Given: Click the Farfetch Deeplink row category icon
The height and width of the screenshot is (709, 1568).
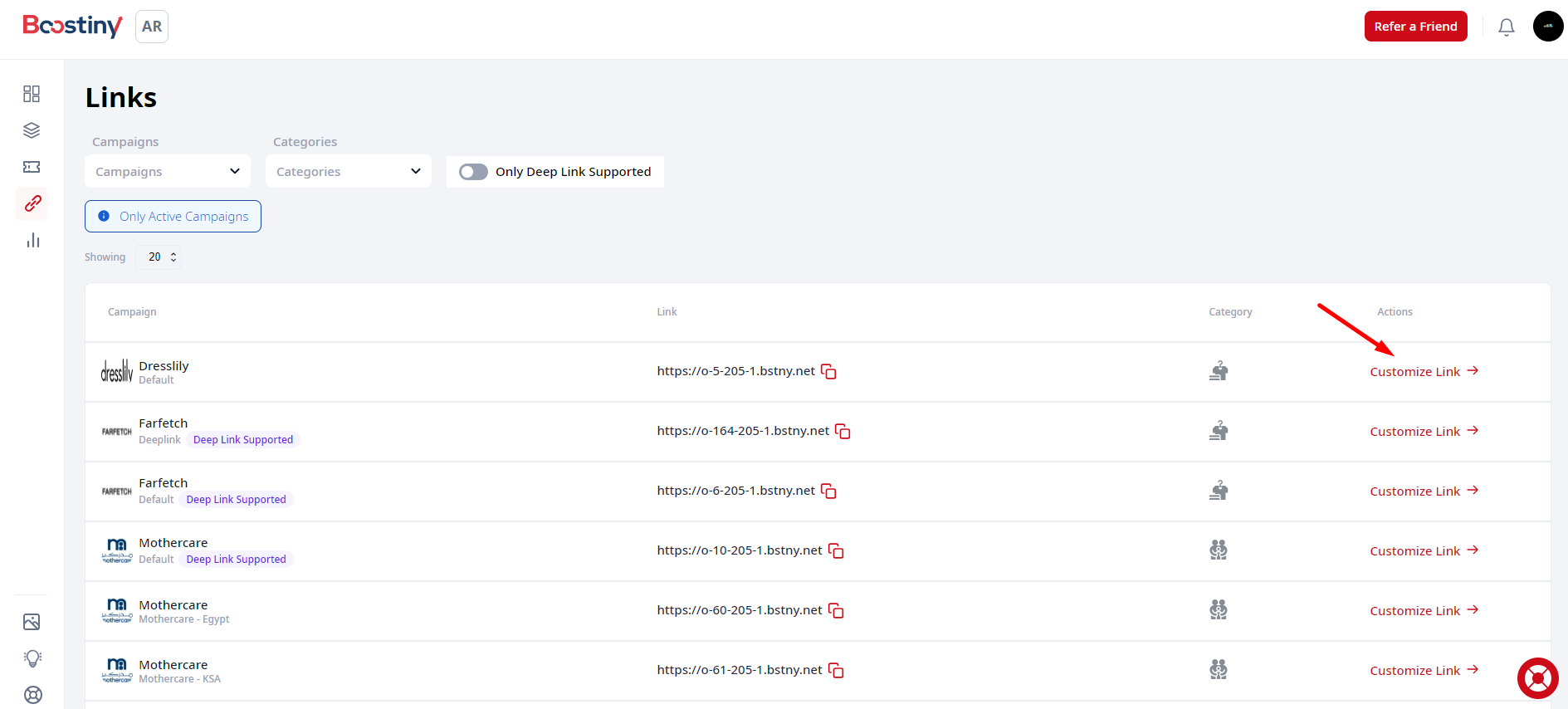Looking at the screenshot, I should click(x=1219, y=431).
